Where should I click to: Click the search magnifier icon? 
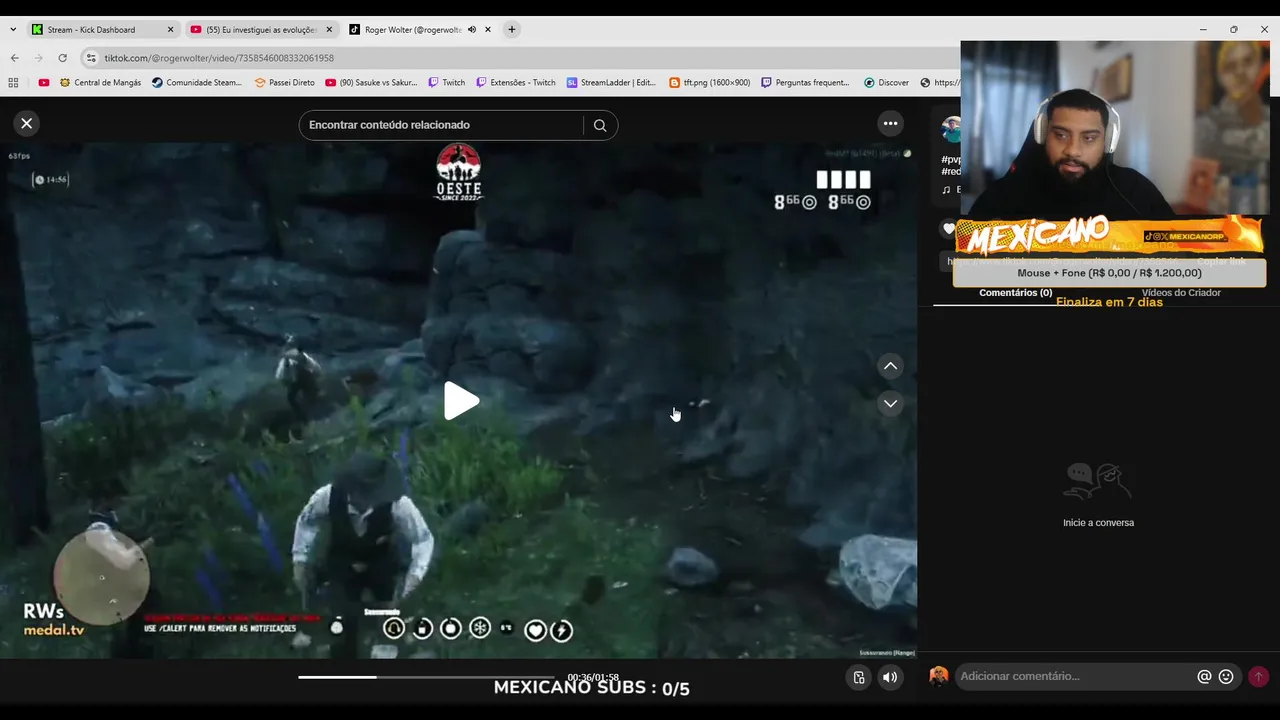click(x=600, y=125)
